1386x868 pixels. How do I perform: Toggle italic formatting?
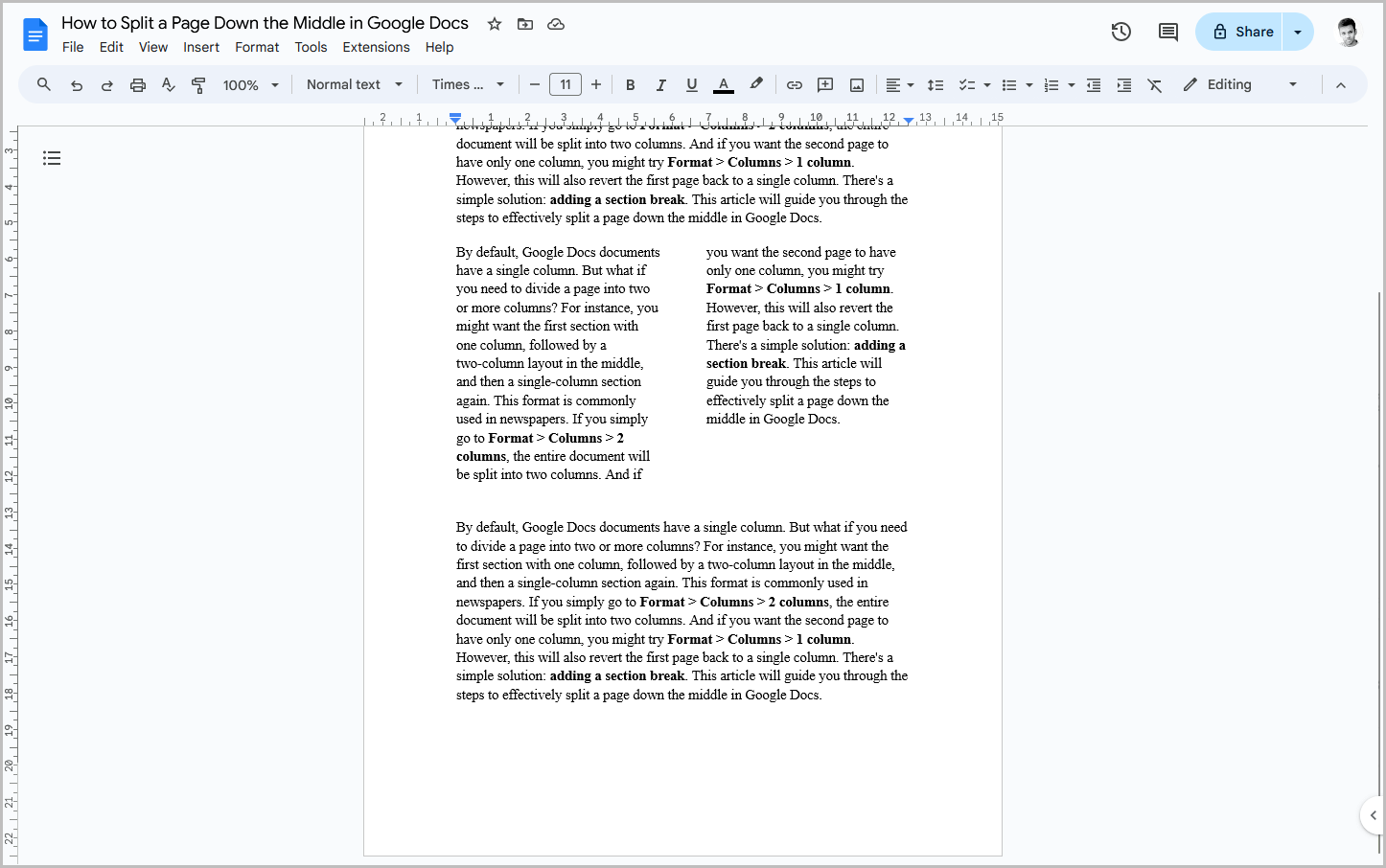[660, 85]
